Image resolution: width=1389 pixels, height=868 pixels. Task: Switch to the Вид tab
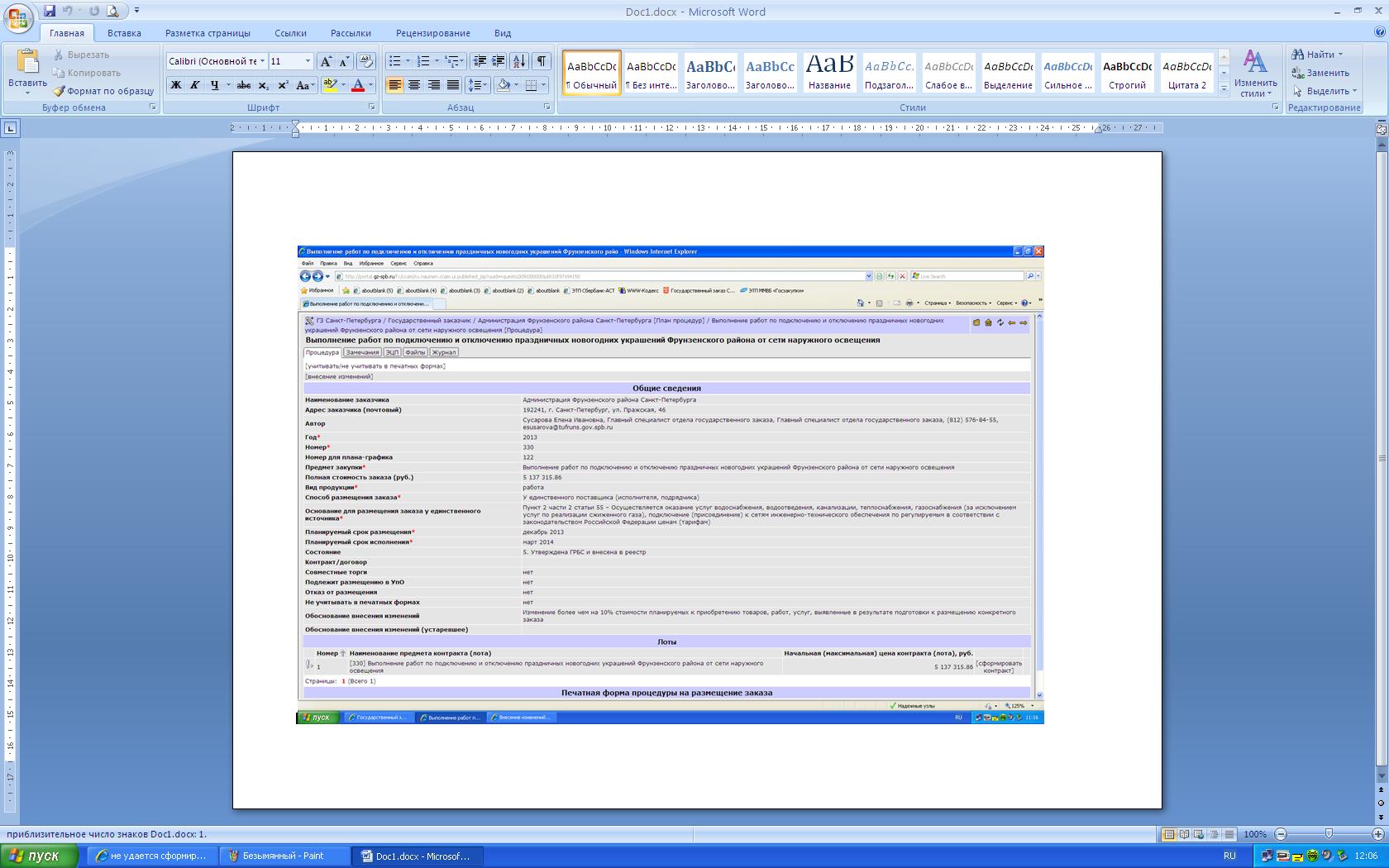(x=503, y=33)
